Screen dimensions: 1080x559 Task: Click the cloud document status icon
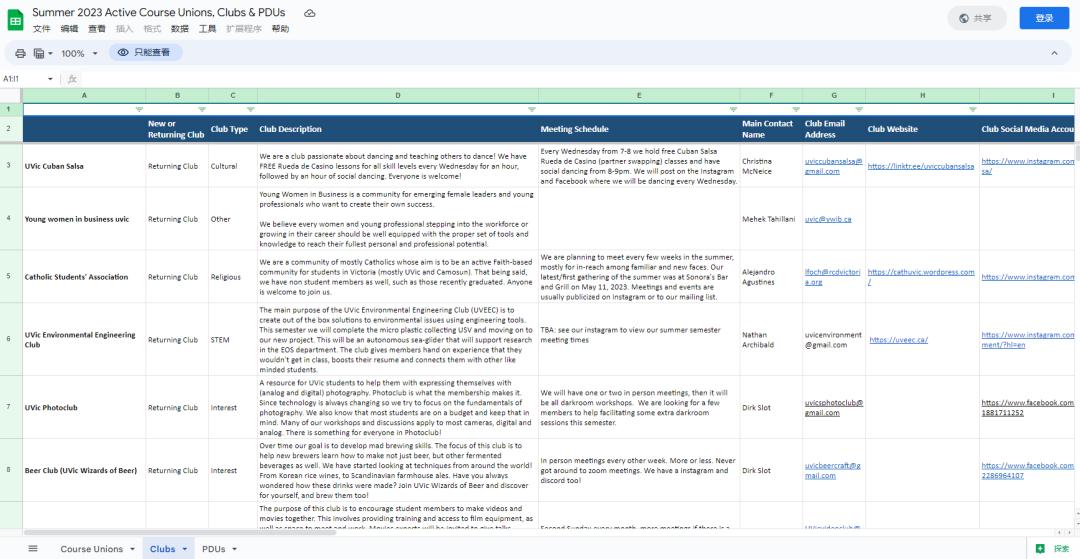click(x=310, y=13)
